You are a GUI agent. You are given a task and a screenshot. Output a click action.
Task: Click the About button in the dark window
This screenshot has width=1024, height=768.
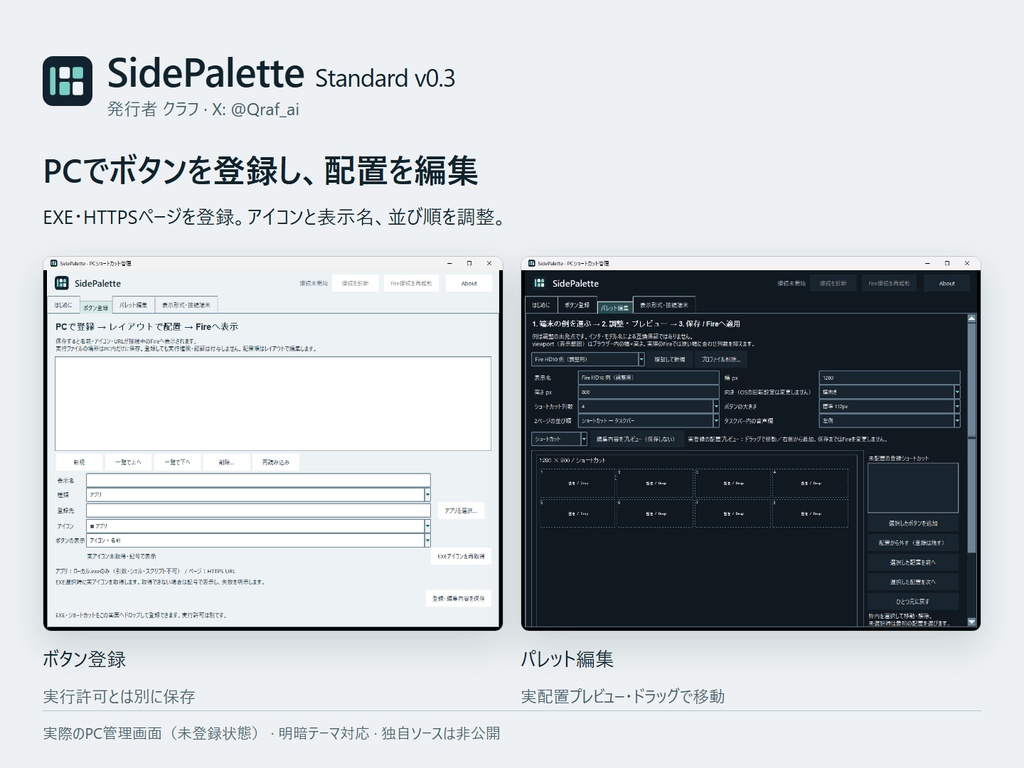(x=947, y=283)
